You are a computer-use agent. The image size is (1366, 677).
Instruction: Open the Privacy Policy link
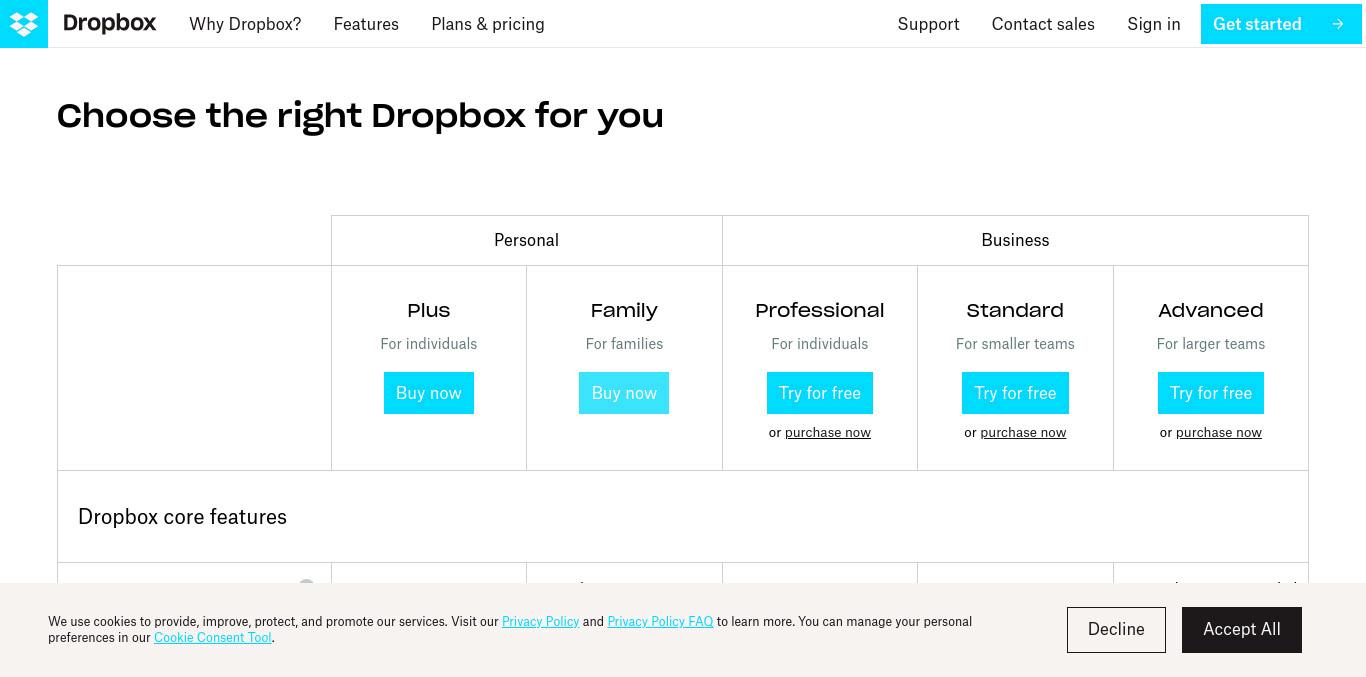(540, 622)
